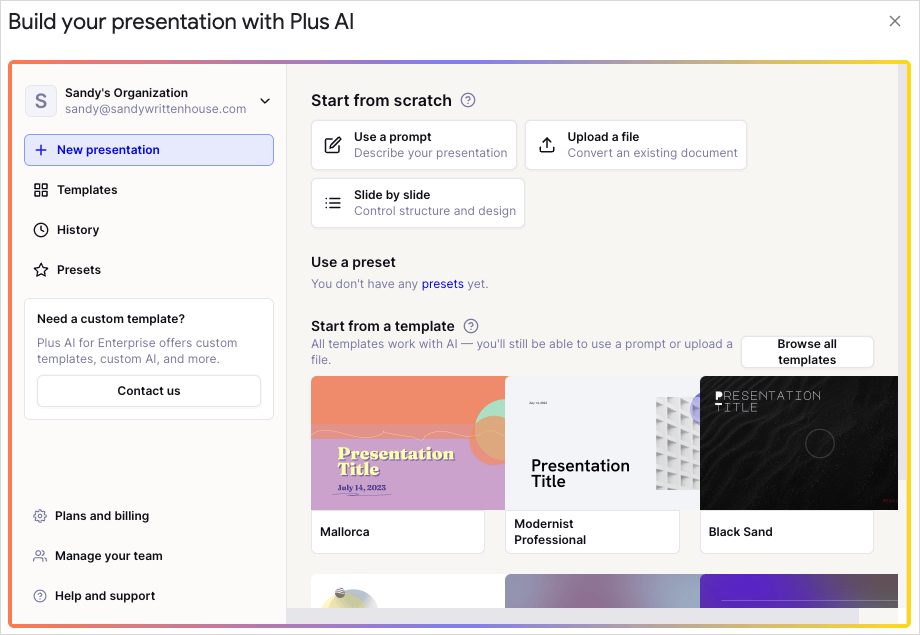Expand the Sandy's Organization account dropdown chevron
The image size is (920, 635).
(265, 101)
